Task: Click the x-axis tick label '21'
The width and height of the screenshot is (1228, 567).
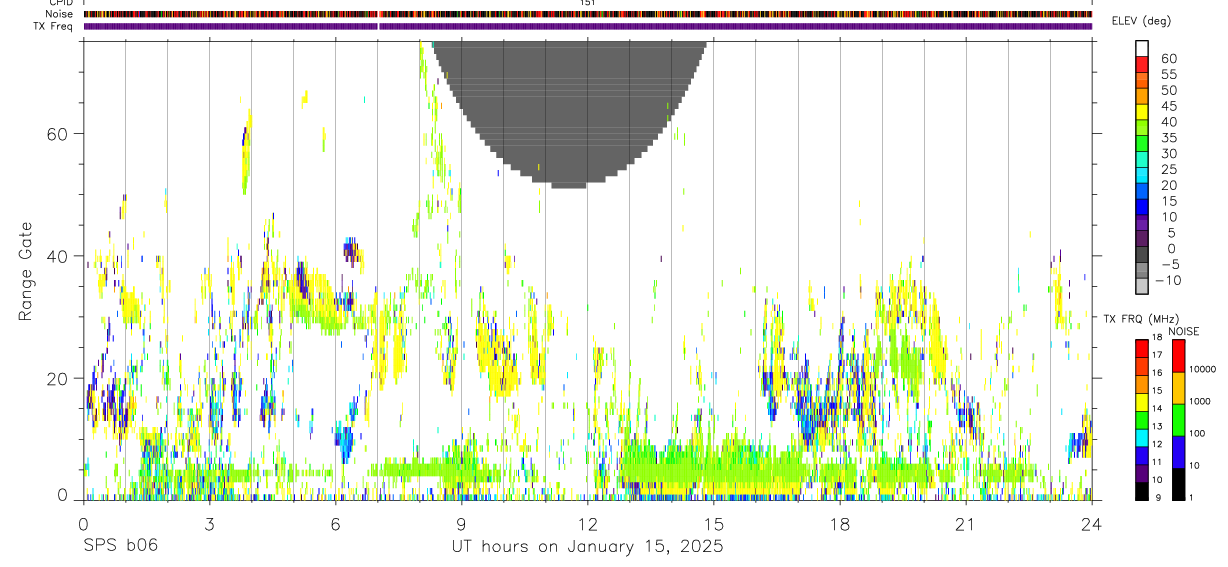Action: (x=965, y=523)
